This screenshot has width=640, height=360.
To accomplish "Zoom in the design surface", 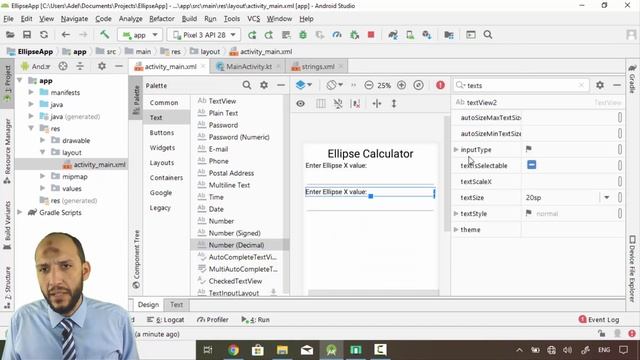I will (x=402, y=85).
